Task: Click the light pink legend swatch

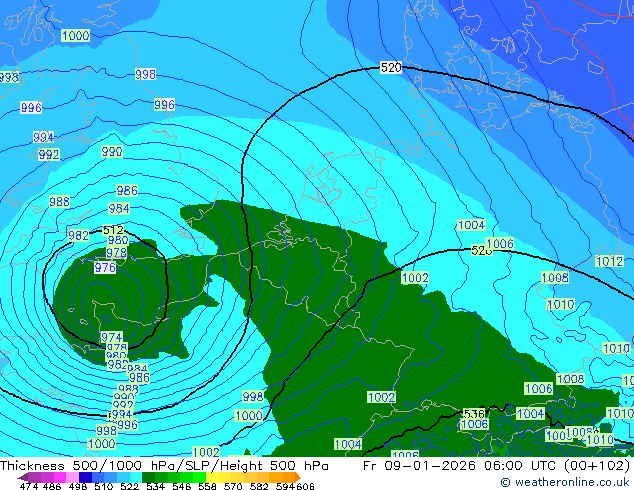Action: pyautogui.click(x=72, y=477)
